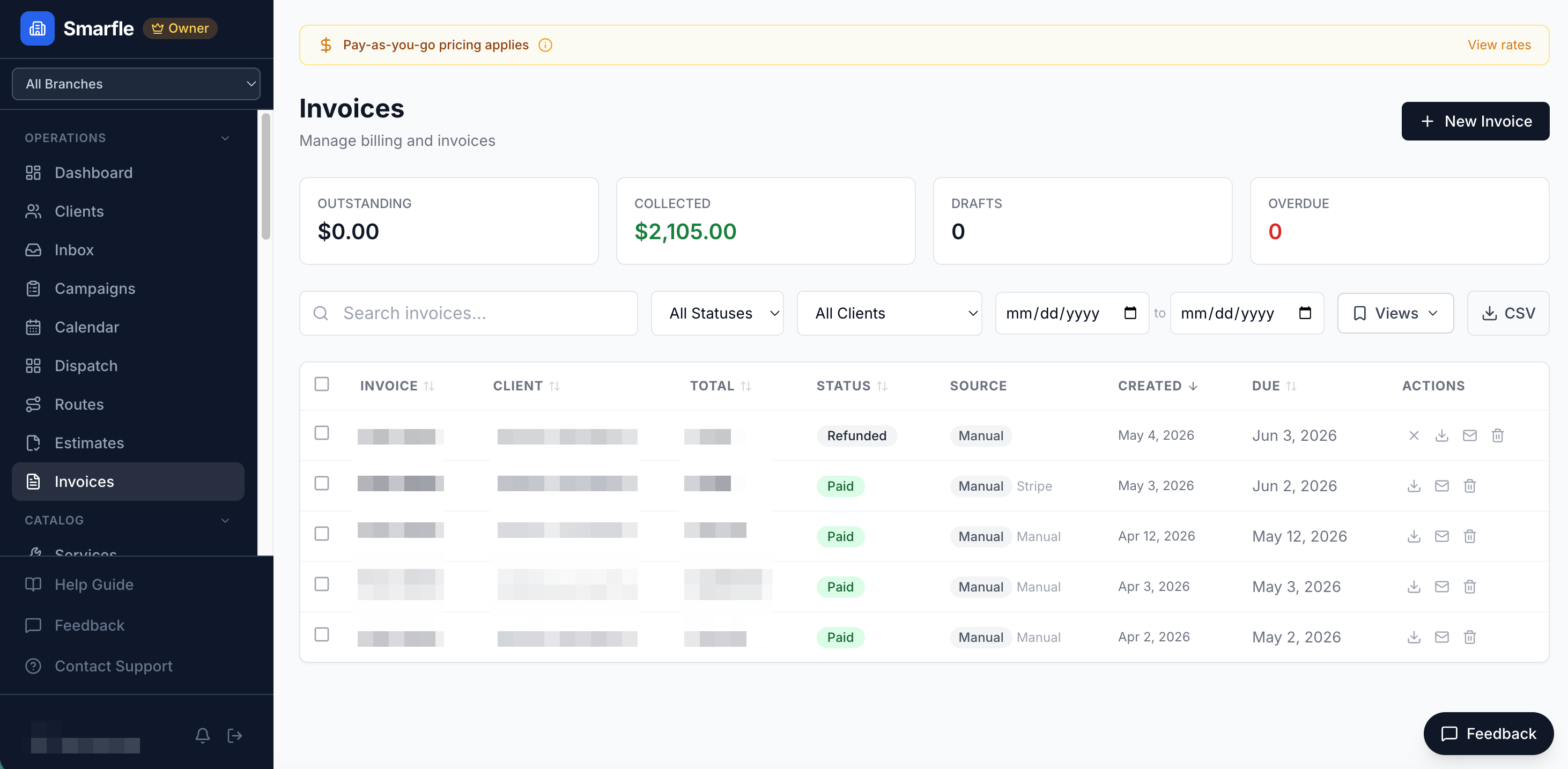The height and width of the screenshot is (769, 1568).
Task: Create a New Invoice
Action: 1475,121
